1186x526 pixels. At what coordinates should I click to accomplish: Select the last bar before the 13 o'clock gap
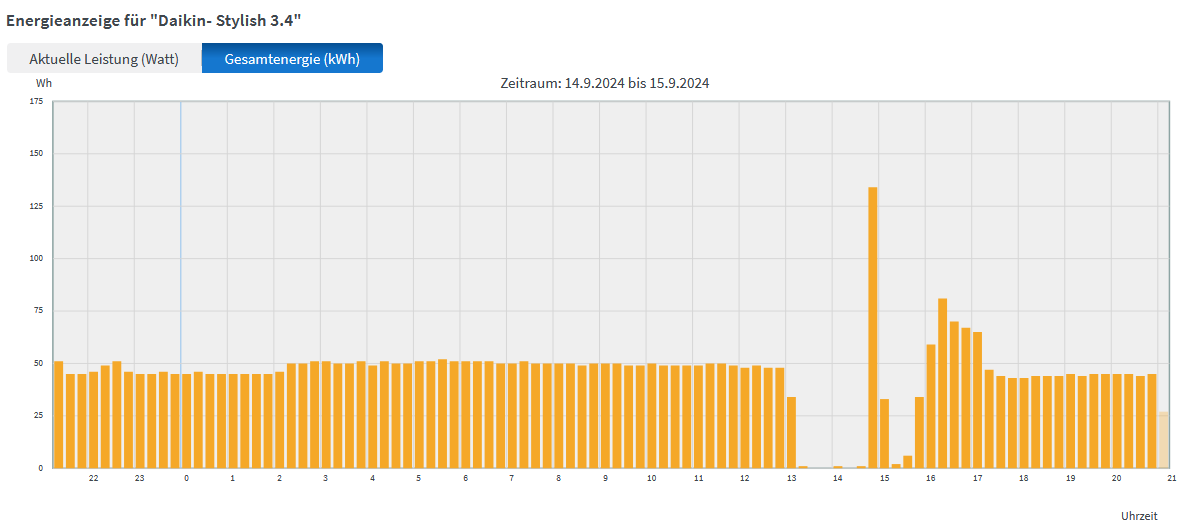pos(791,432)
